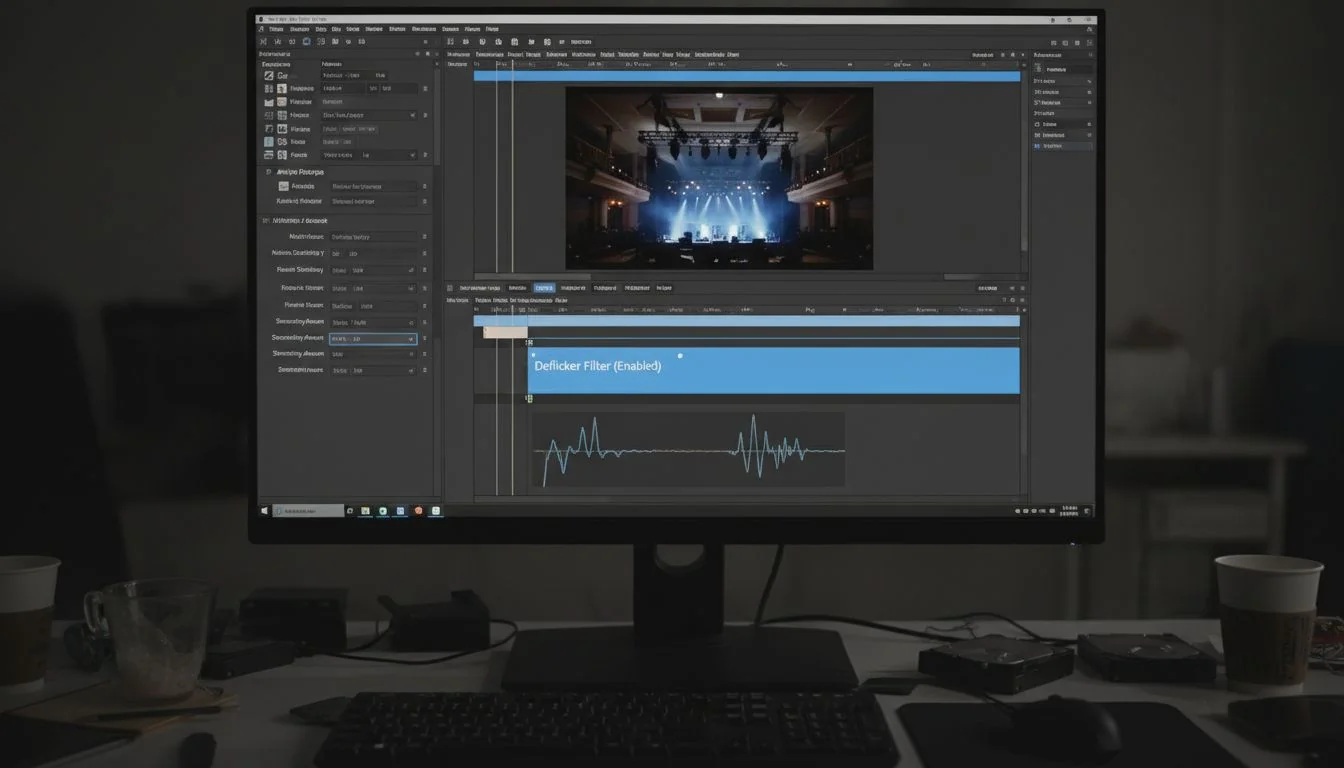This screenshot has width=1344, height=768.
Task: Click the concert stage video preview
Action: coord(719,178)
